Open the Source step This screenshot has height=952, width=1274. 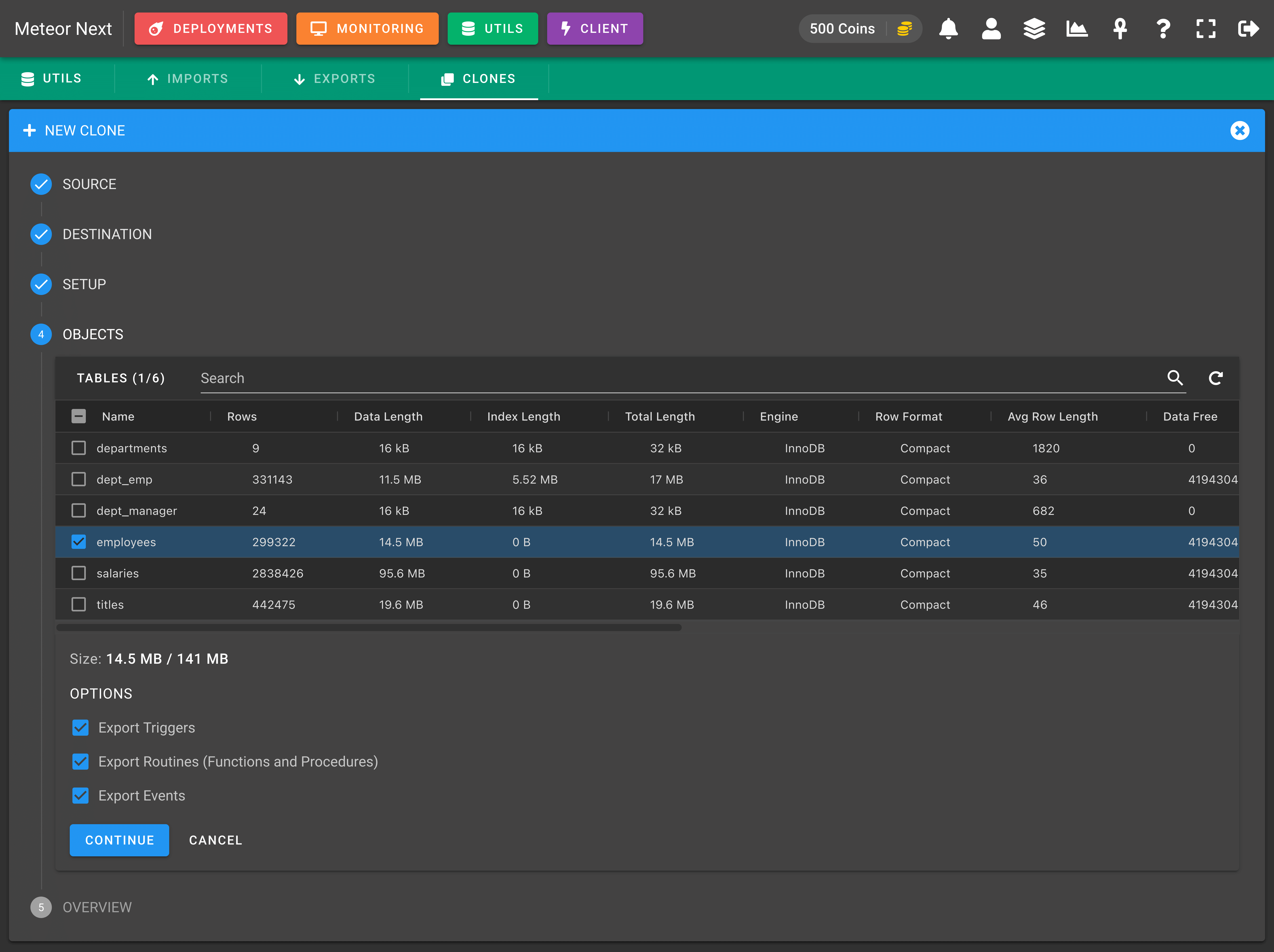tap(89, 184)
